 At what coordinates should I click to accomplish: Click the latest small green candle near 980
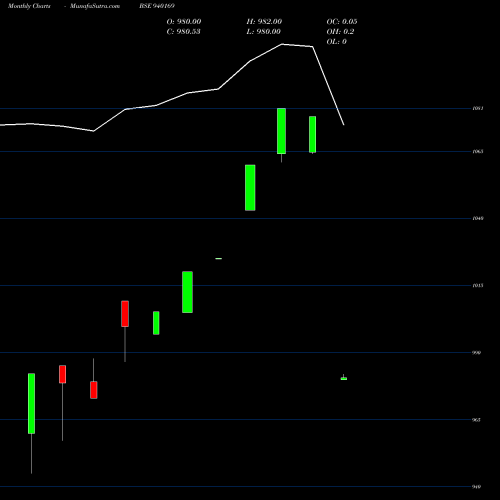coord(344,378)
